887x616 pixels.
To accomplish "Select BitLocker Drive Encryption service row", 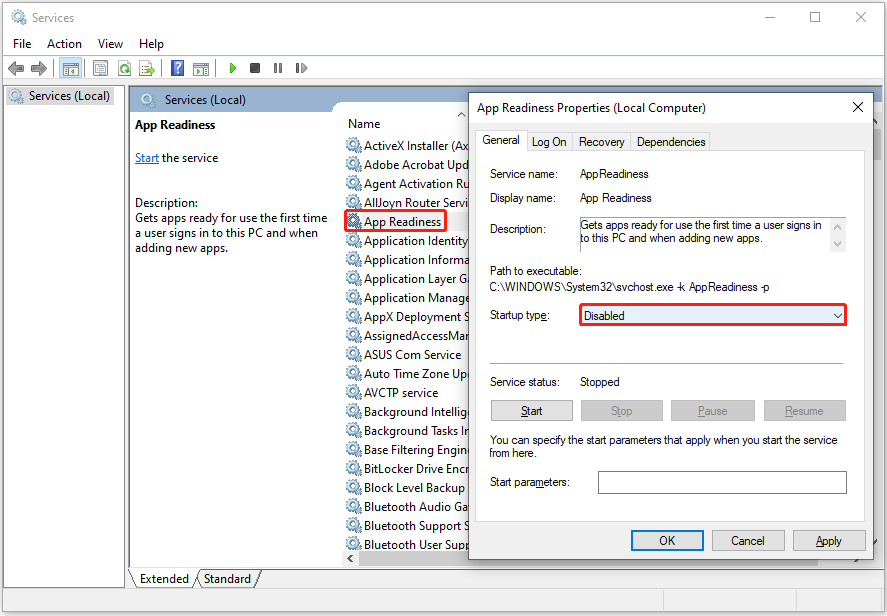I will (407, 468).
